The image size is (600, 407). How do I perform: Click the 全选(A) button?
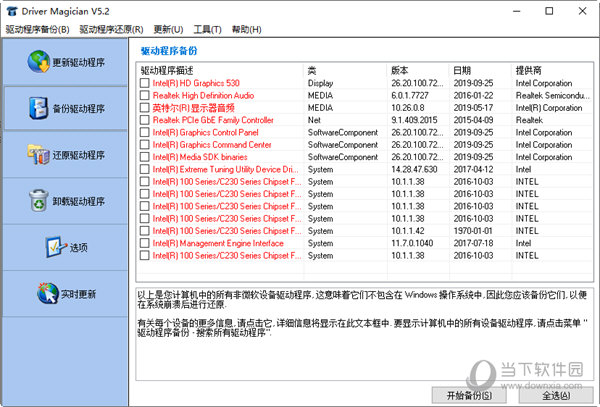coord(556,395)
